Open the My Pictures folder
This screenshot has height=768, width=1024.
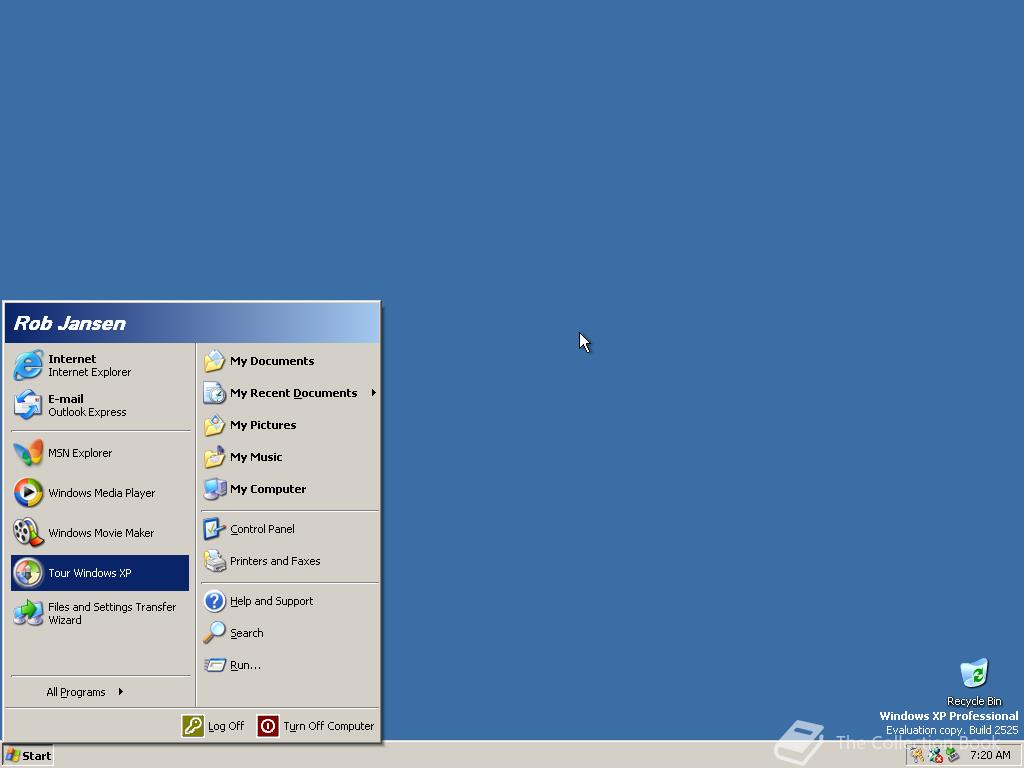pyautogui.click(x=290, y=425)
